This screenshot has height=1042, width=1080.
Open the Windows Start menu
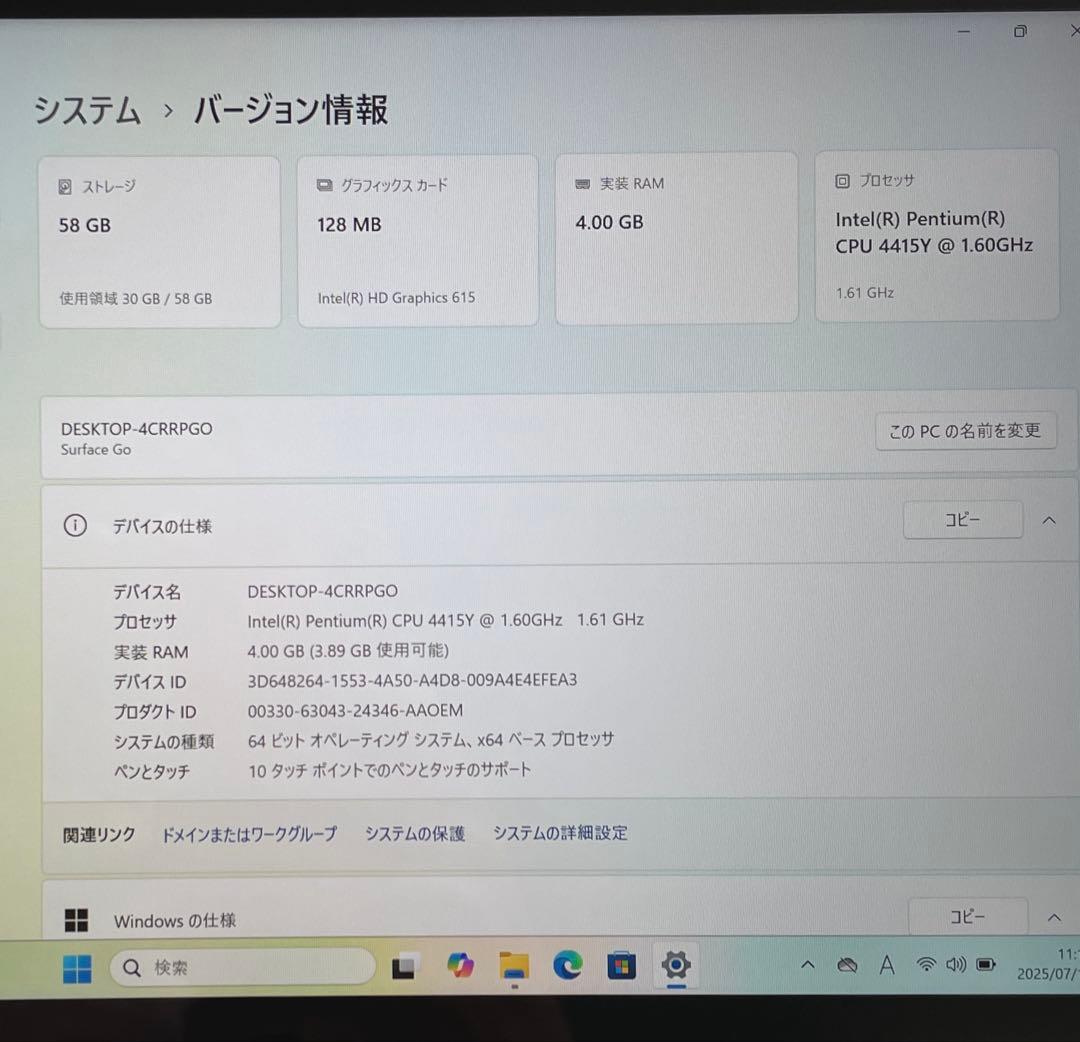(76, 968)
